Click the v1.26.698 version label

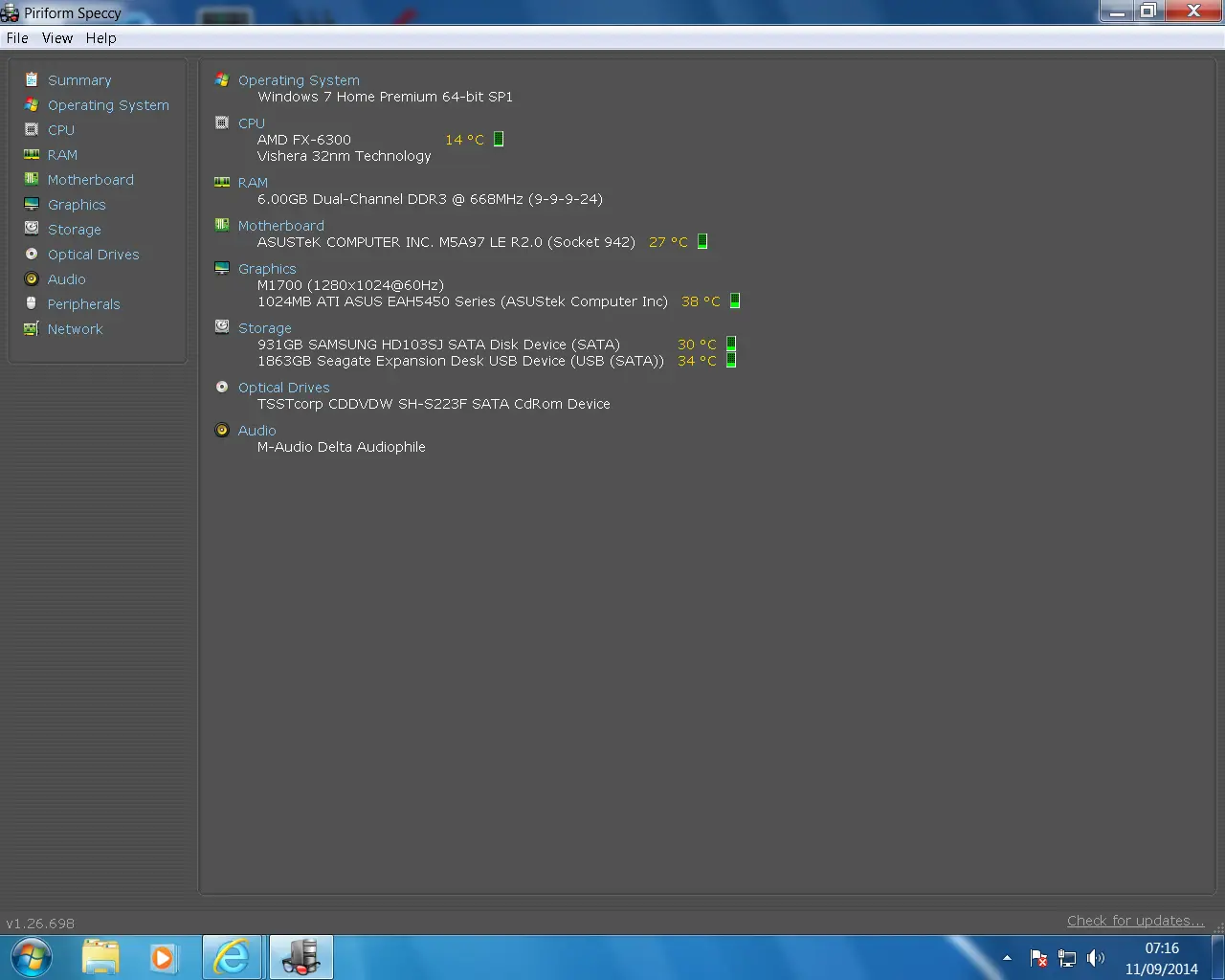(40, 924)
